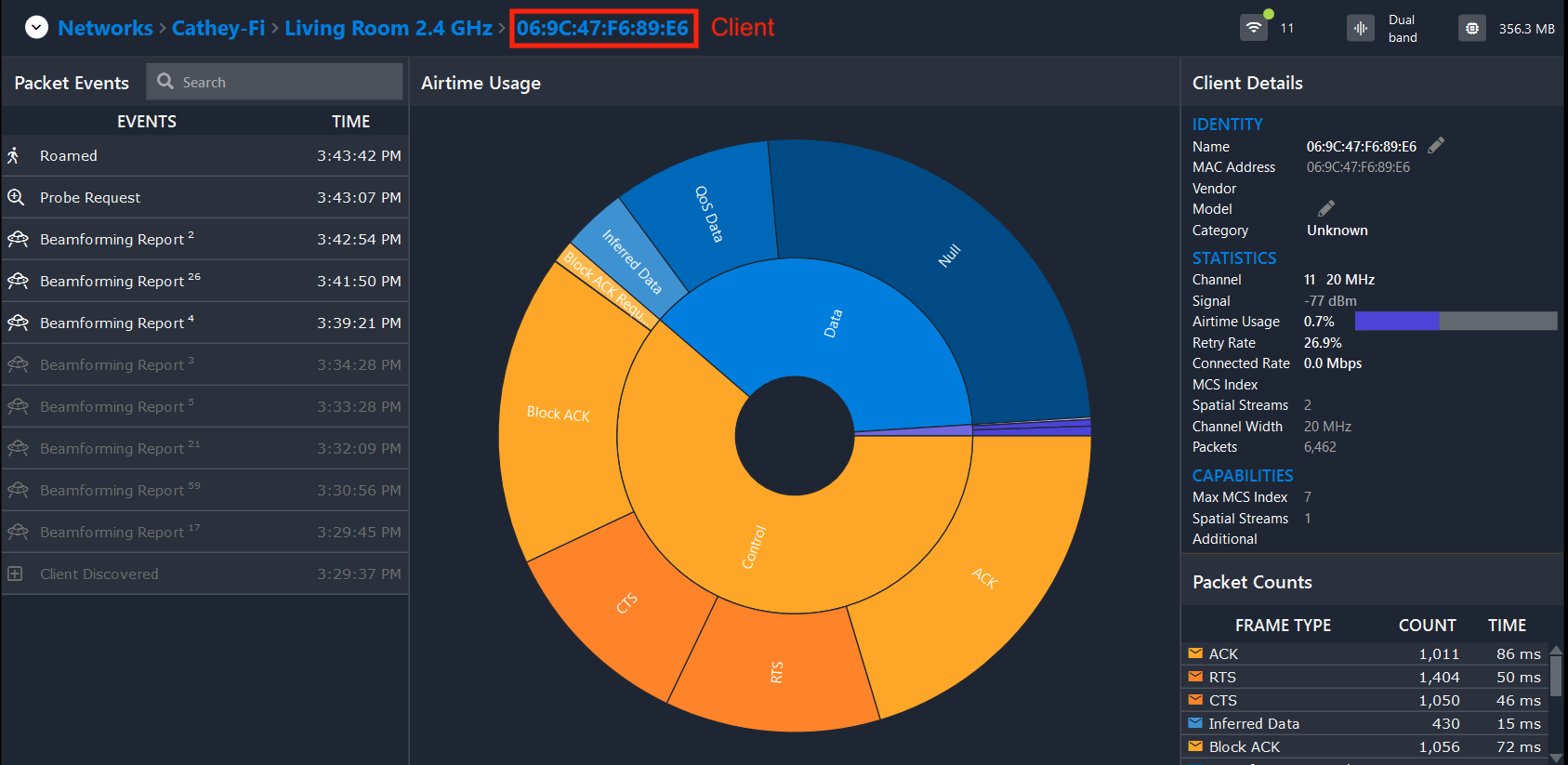The image size is (1568, 765).
Task: Edit the client Name with pencil icon
Action: coord(1436,145)
